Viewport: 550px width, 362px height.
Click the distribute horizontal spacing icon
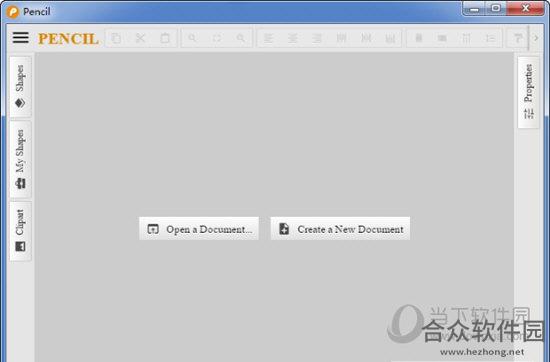tap(466, 38)
